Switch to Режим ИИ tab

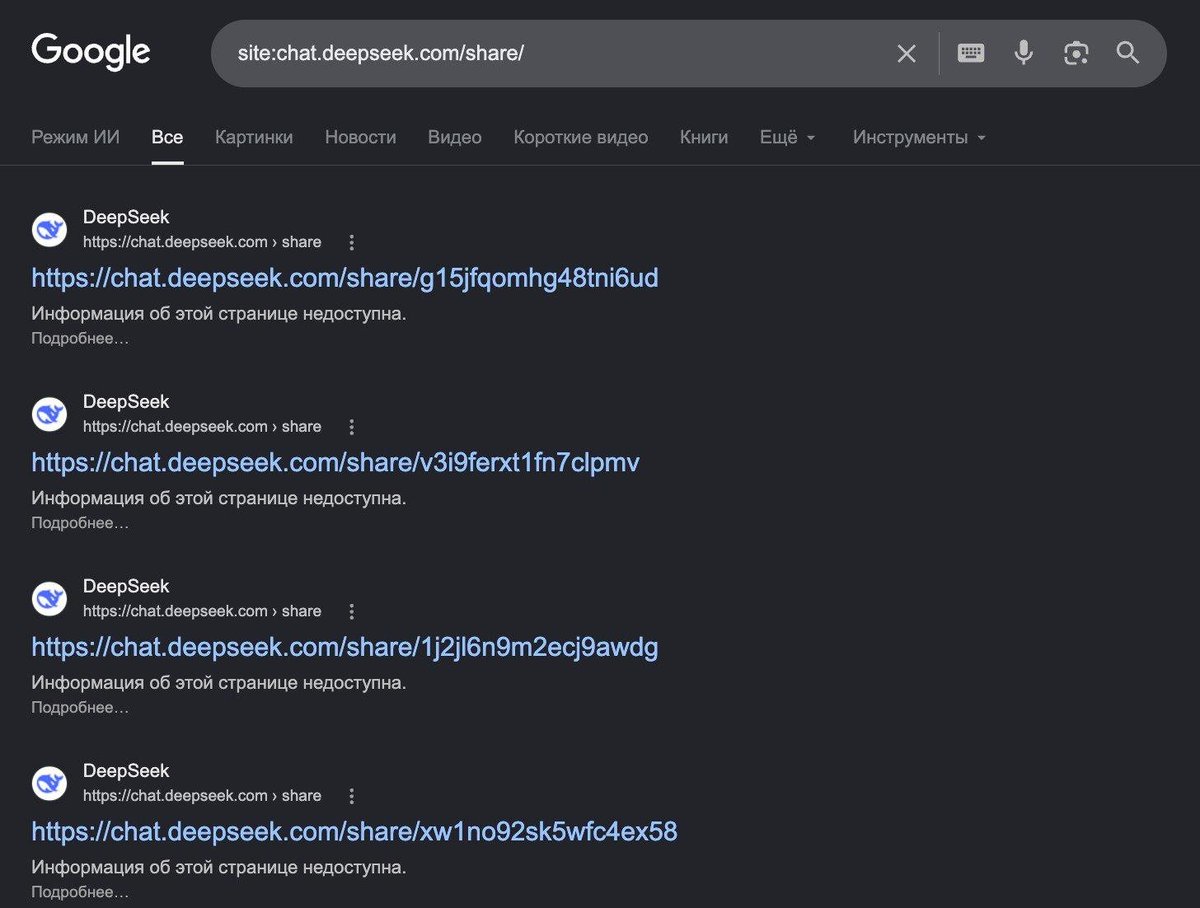[x=75, y=137]
